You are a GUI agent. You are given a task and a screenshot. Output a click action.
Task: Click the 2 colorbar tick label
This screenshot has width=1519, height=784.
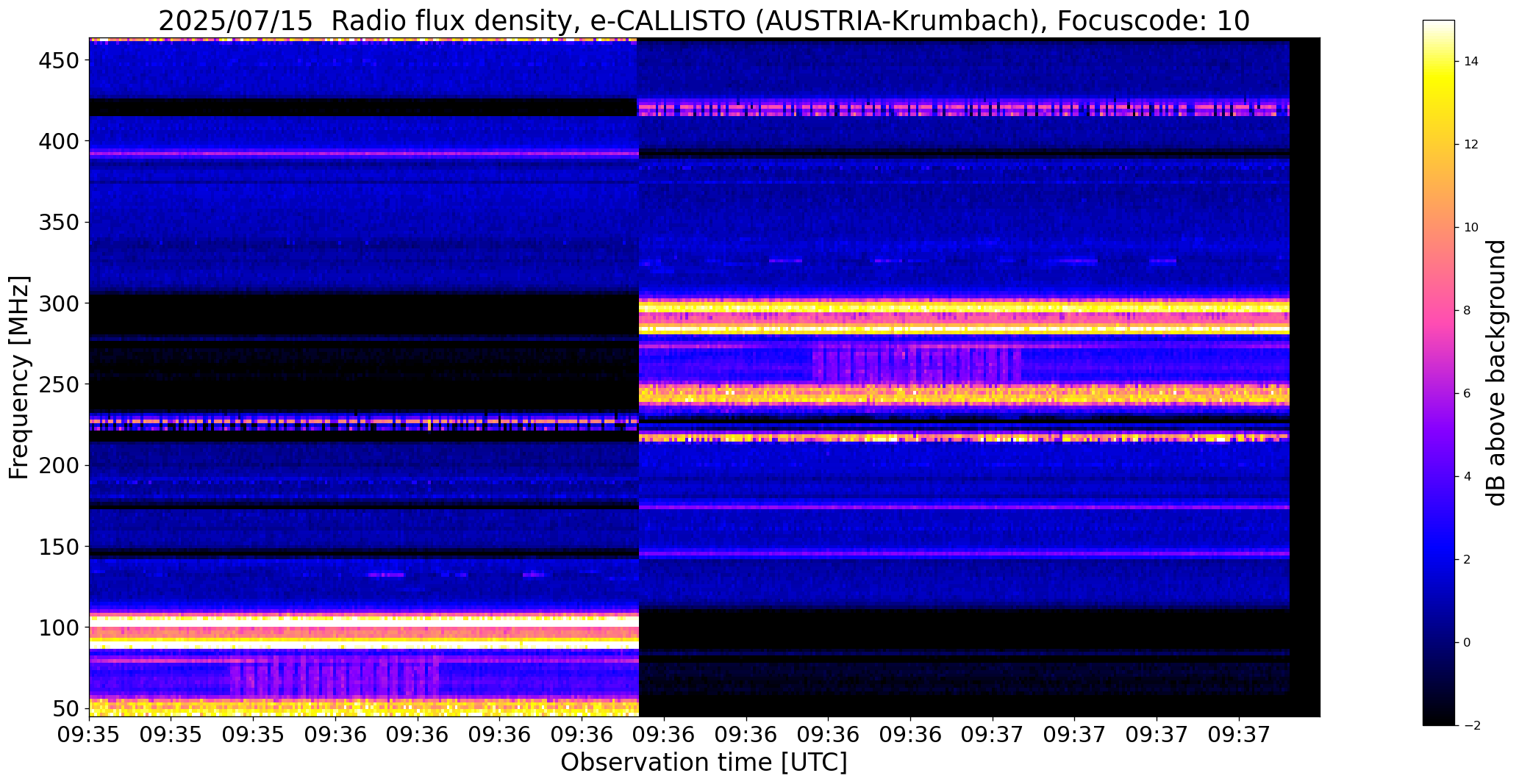coord(1468,560)
